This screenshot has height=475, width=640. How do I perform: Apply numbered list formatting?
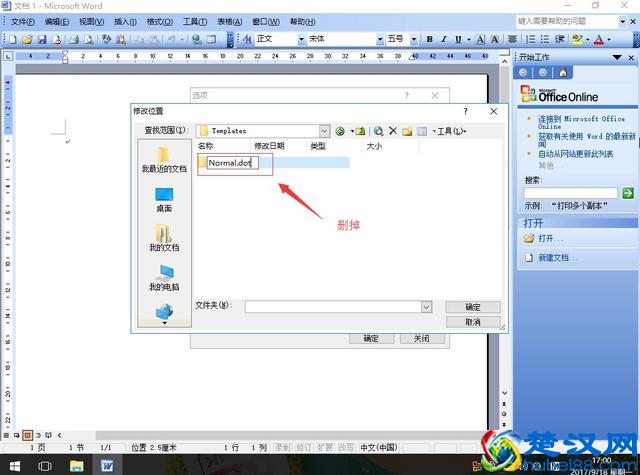coord(531,39)
